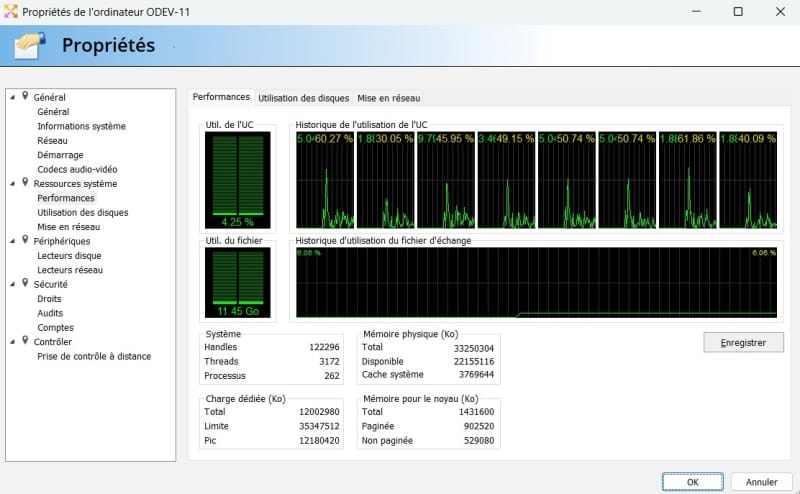
Task: Select Prise de contrôle à distance
Action: 94,356
